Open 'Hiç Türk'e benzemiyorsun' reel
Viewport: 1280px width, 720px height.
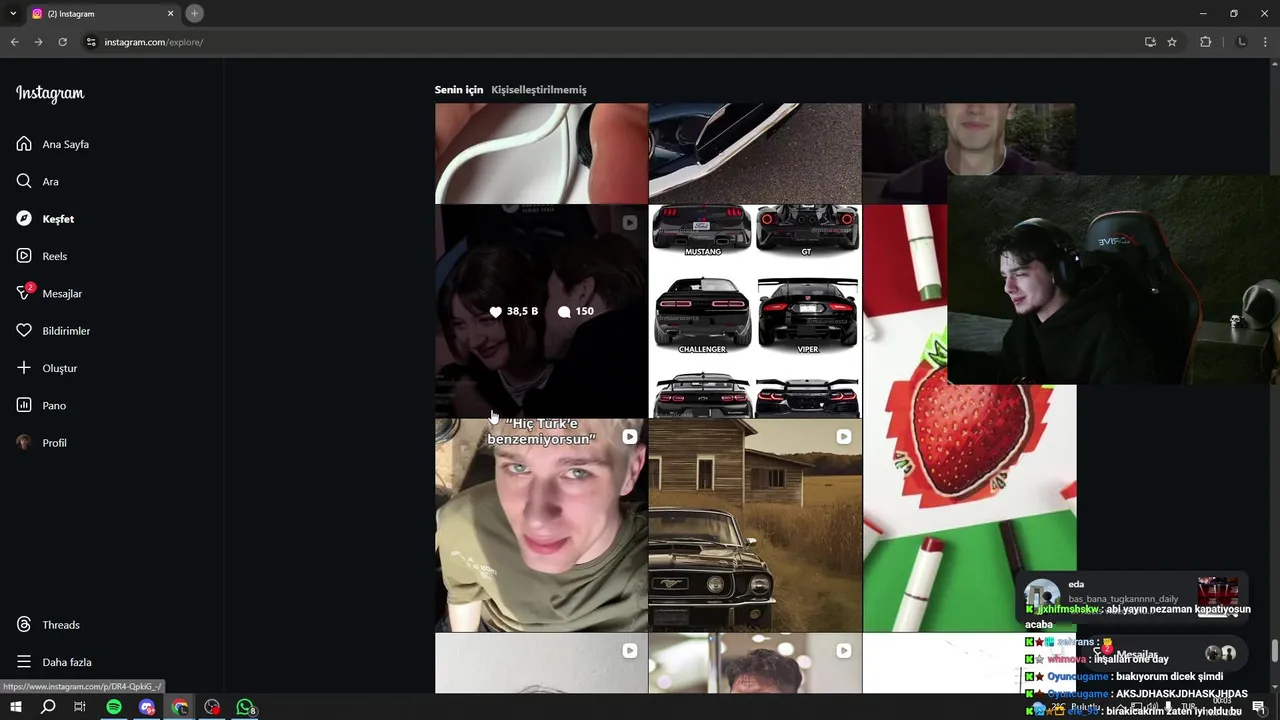[541, 525]
